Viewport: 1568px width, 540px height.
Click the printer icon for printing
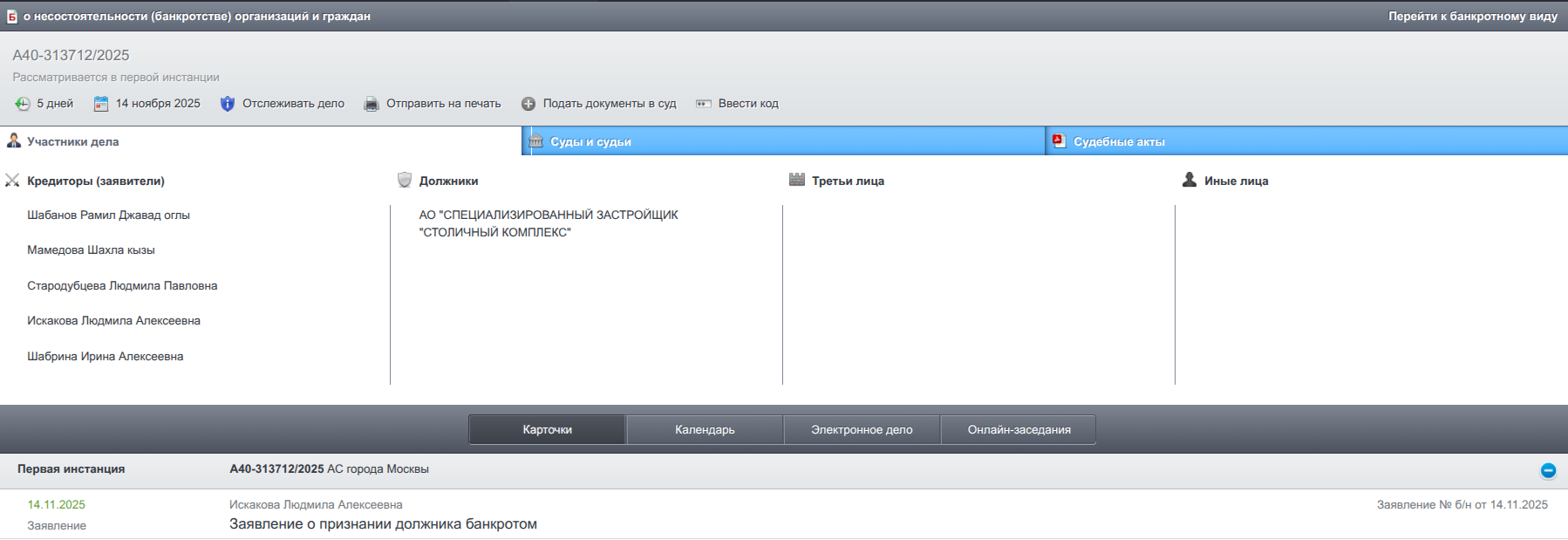[372, 104]
